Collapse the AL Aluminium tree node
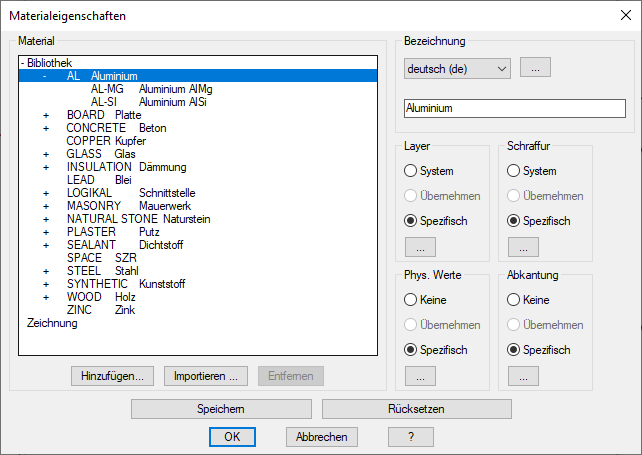Screen dimensions: 642x455 point(46,76)
